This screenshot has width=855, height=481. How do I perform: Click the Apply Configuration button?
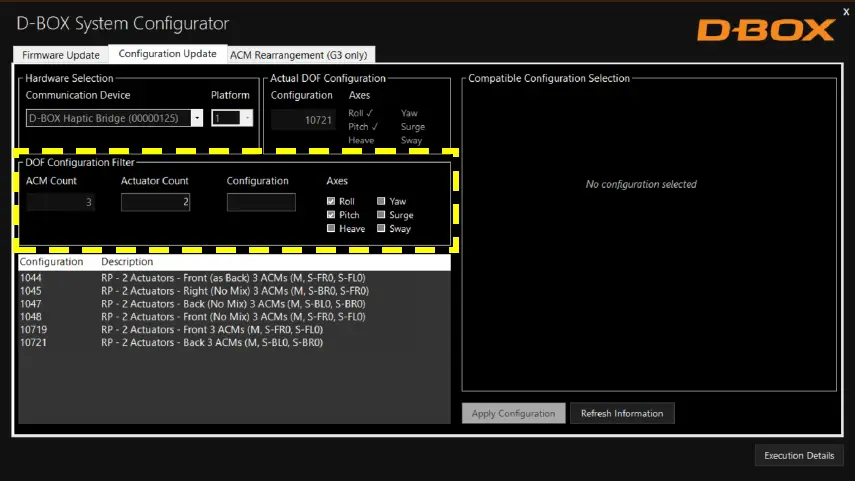tap(513, 413)
